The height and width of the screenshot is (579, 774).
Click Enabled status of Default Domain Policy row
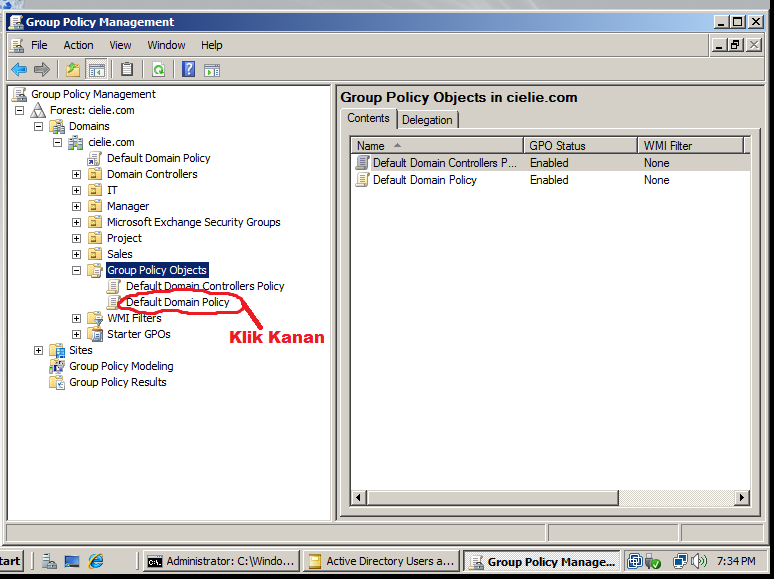coord(549,180)
